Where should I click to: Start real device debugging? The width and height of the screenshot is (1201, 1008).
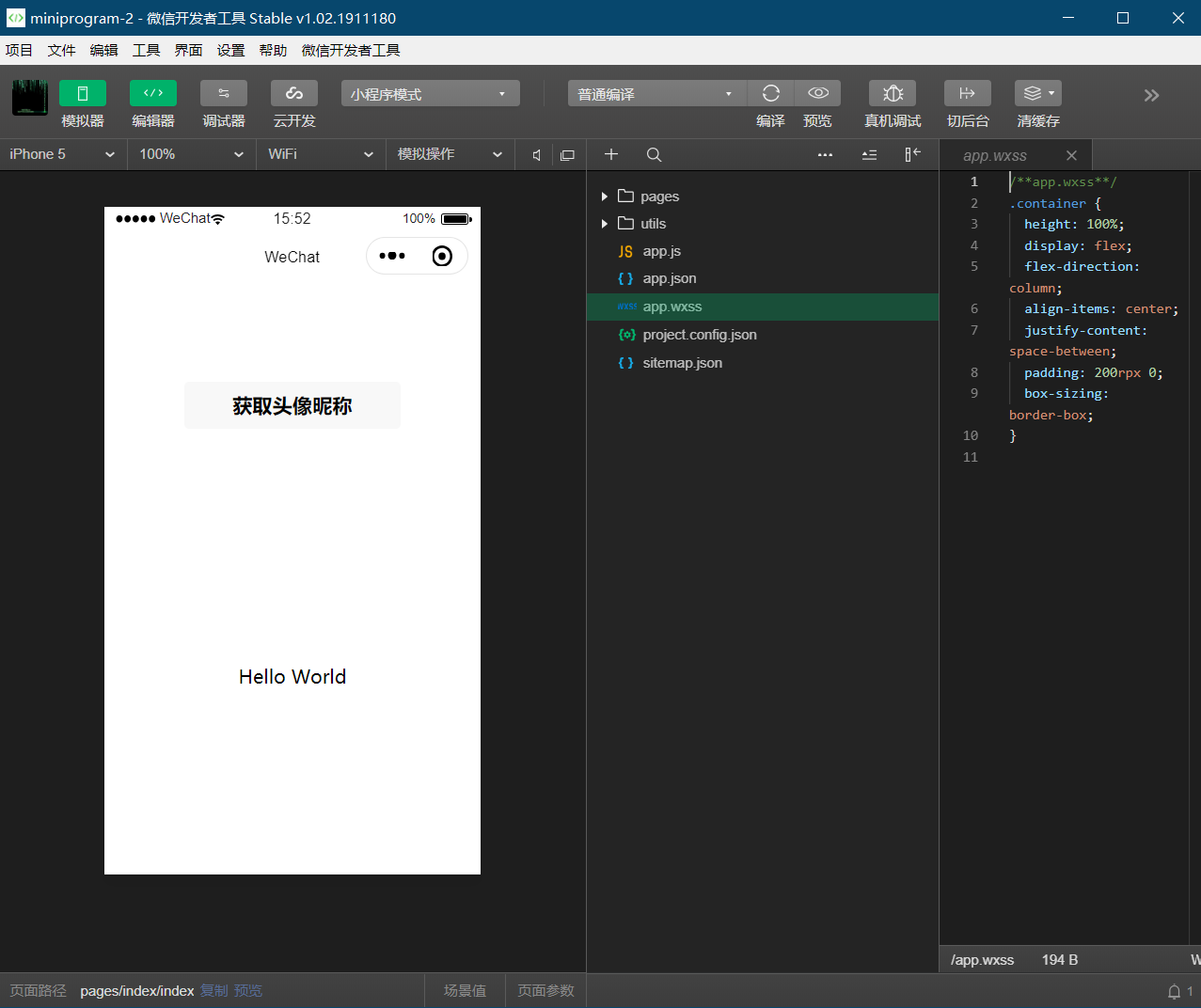893,93
